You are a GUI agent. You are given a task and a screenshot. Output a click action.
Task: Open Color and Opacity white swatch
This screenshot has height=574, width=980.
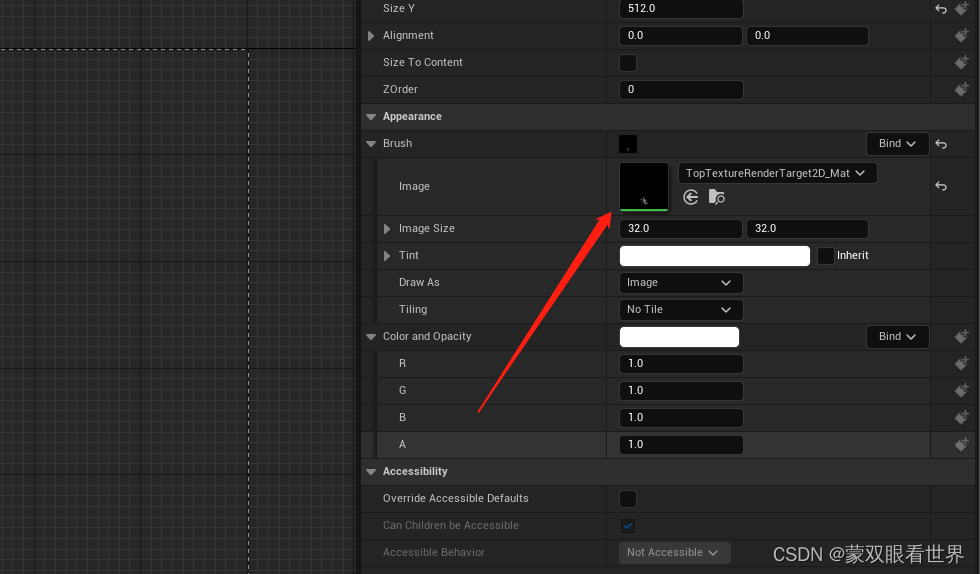point(679,336)
